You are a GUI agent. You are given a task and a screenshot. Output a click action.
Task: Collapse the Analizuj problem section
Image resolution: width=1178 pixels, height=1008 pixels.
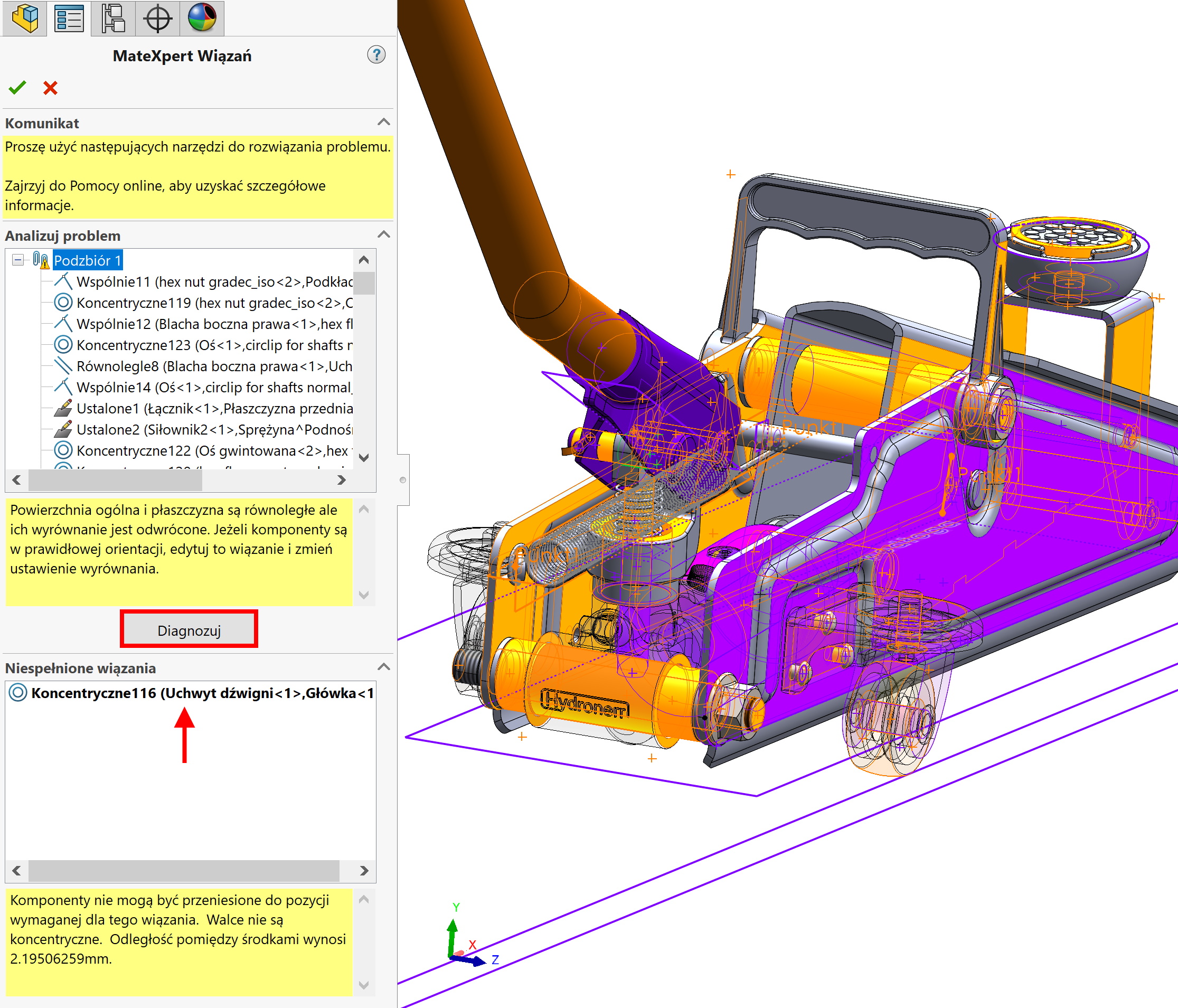(383, 235)
